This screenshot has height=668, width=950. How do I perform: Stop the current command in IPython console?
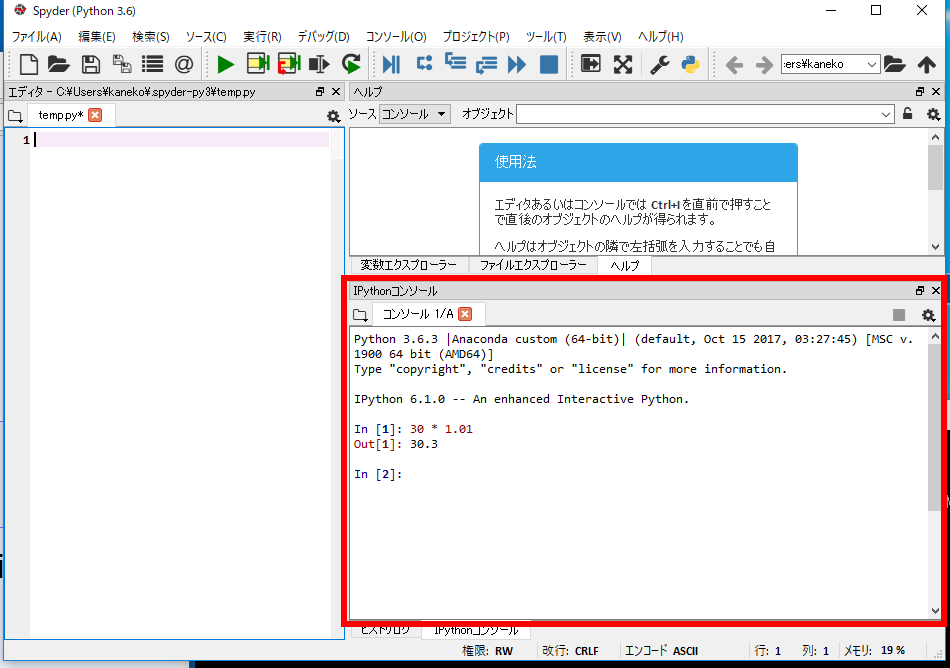click(899, 315)
